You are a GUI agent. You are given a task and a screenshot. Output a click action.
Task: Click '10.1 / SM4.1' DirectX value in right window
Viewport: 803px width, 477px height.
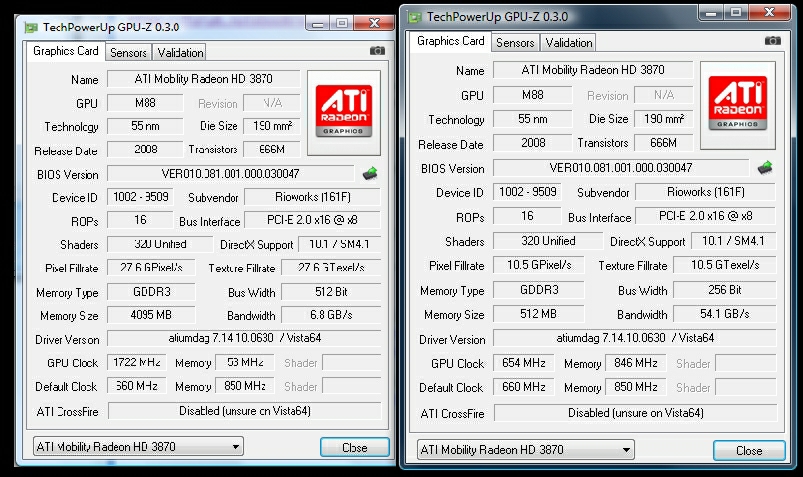(x=733, y=241)
